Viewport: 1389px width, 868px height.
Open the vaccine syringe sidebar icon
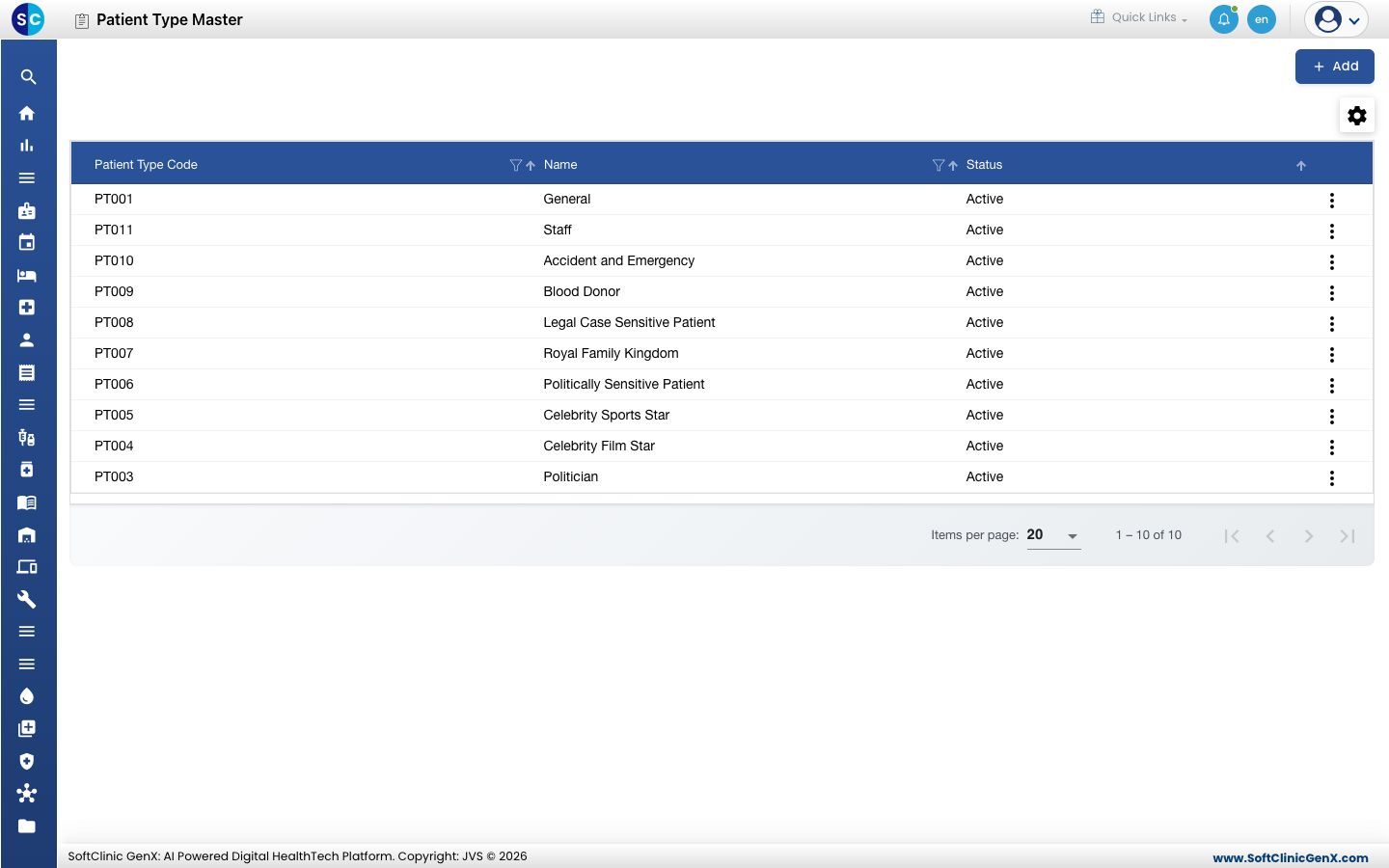click(27, 437)
